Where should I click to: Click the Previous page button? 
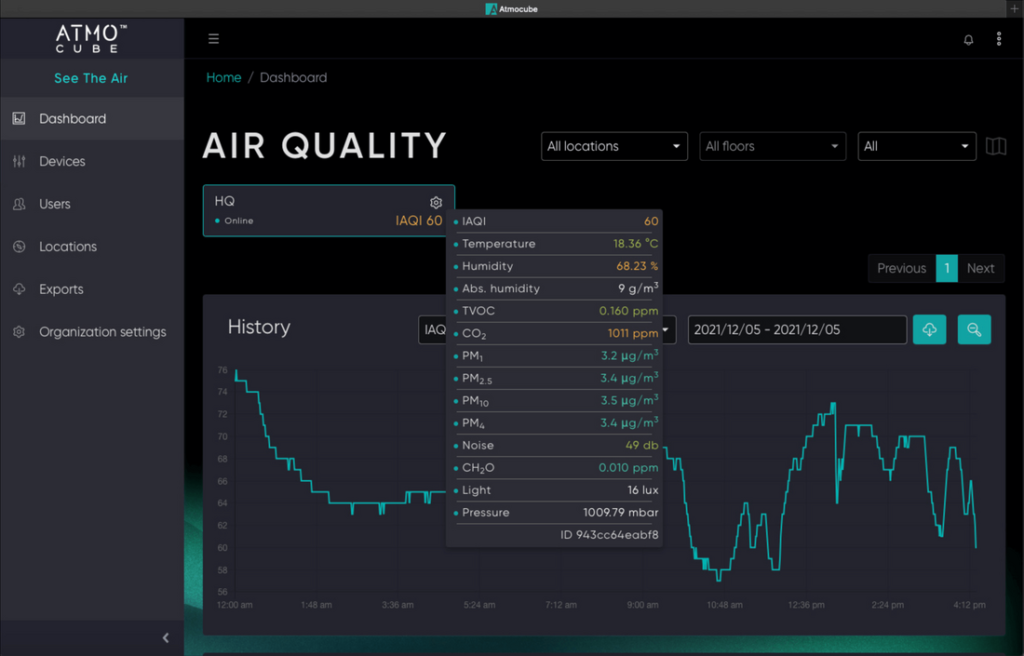901,269
